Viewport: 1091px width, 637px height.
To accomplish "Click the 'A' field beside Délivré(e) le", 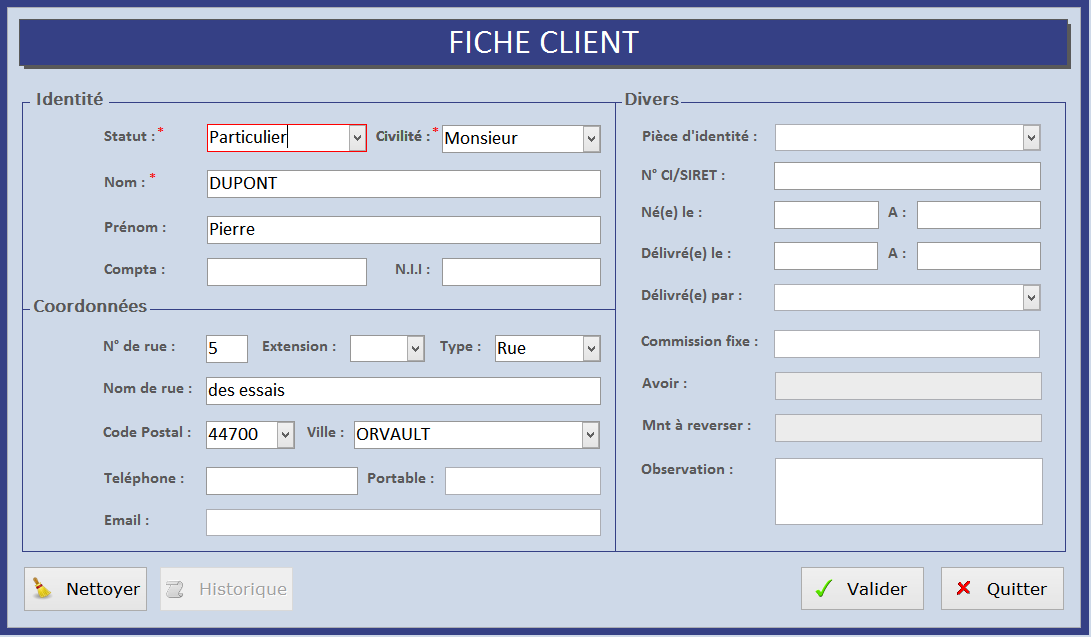I will click(x=979, y=256).
